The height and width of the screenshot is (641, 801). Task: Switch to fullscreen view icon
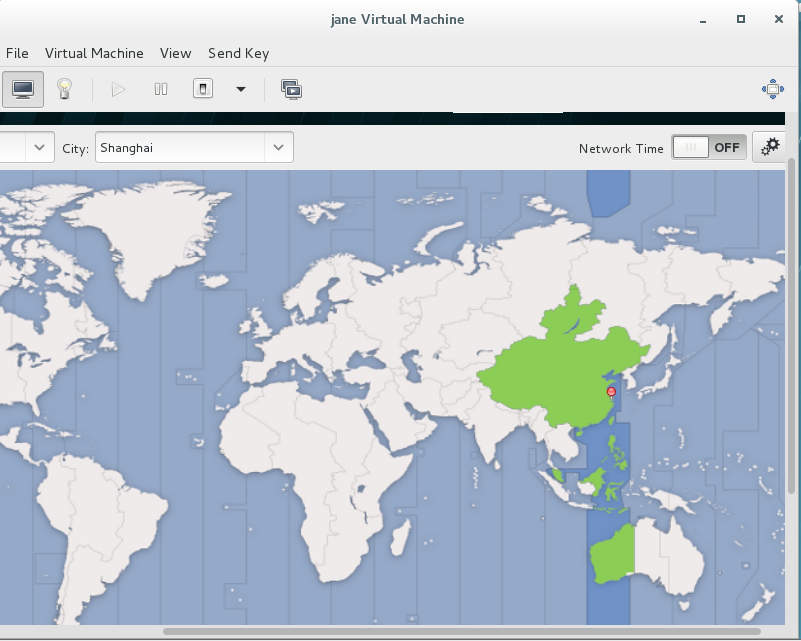click(773, 89)
